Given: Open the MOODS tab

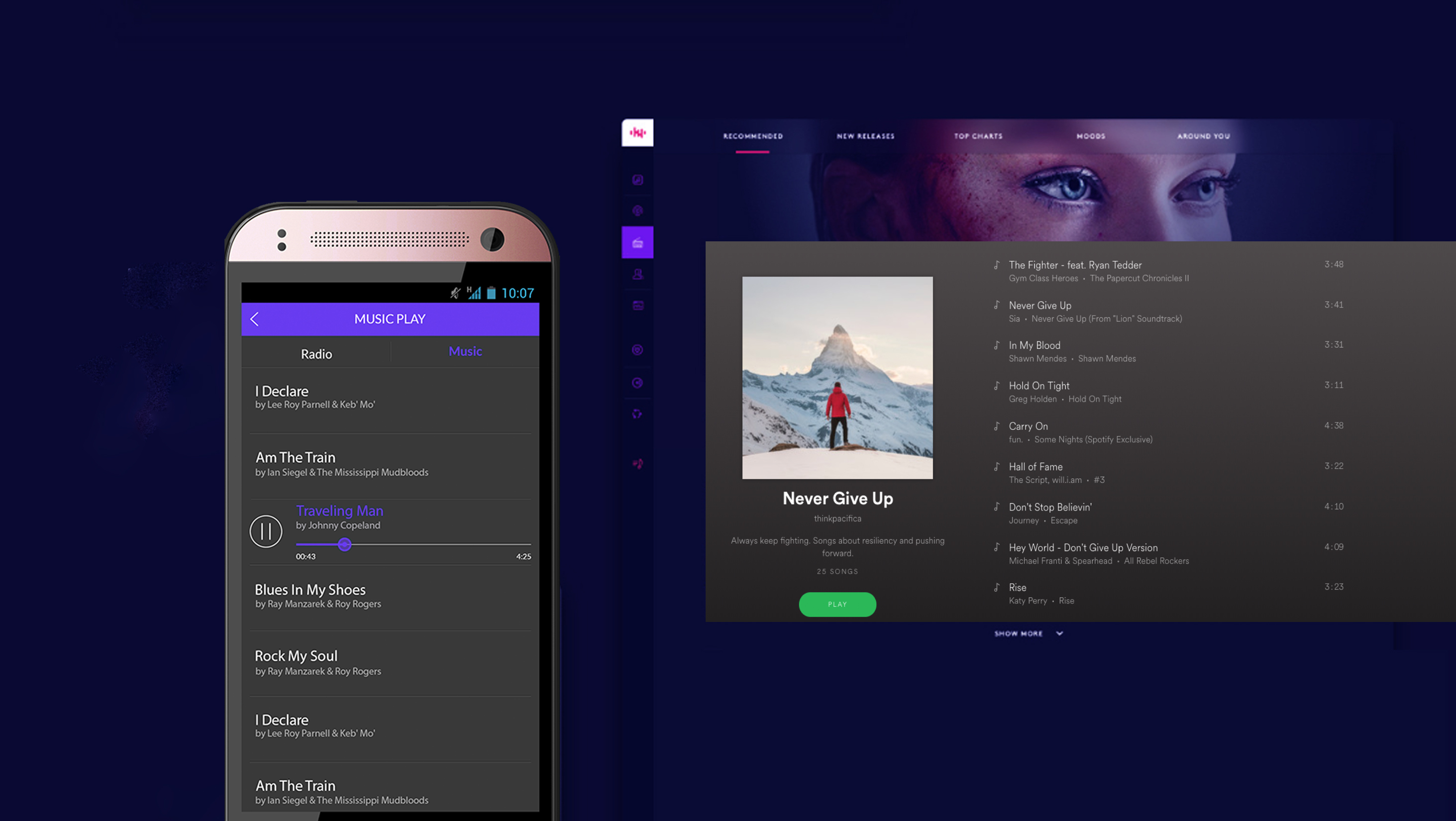Looking at the screenshot, I should point(1090,136).
